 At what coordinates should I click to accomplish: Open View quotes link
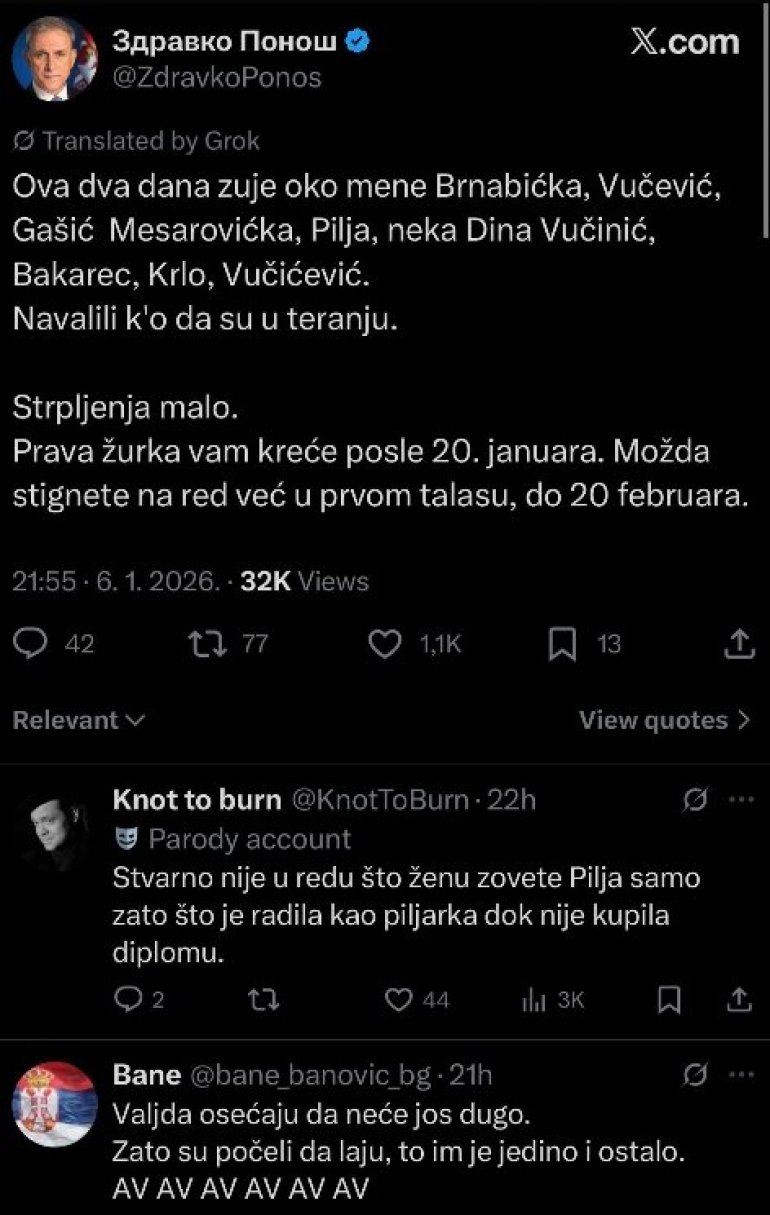click(x=664, y=720)
